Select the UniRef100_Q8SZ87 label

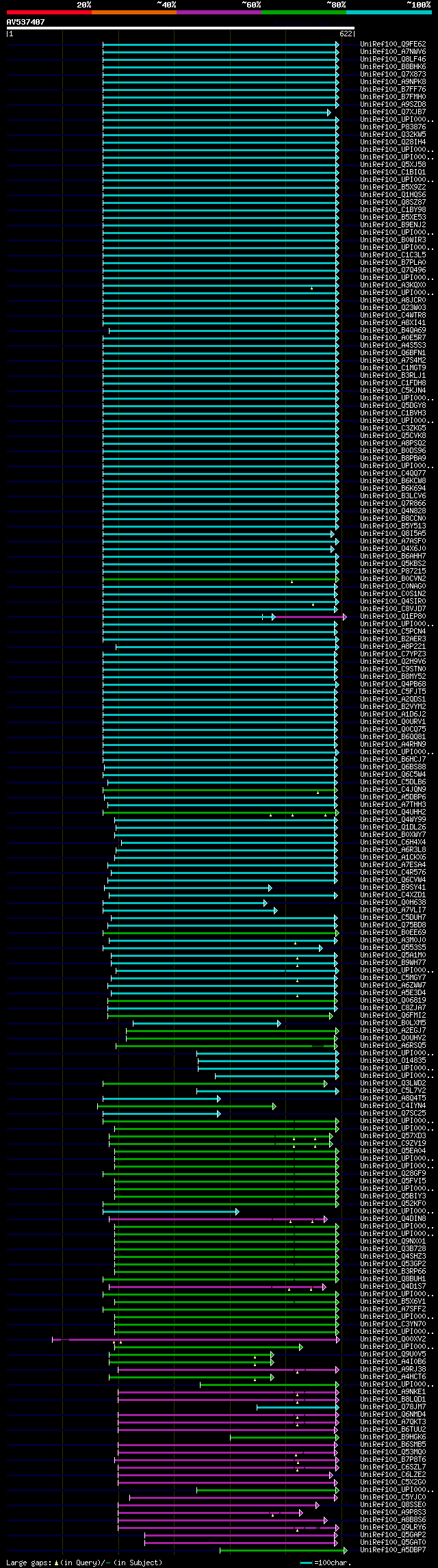393,203
